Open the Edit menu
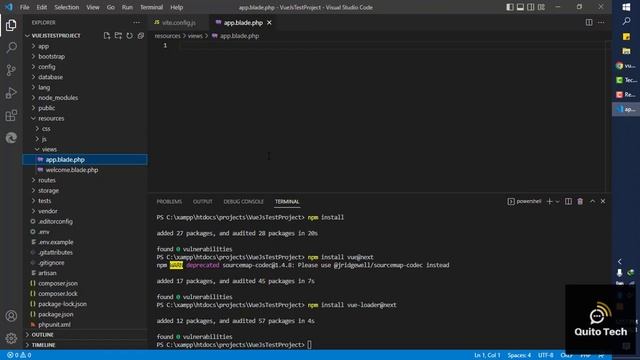This screenshot has height=360, width=640. coord(42,7)
